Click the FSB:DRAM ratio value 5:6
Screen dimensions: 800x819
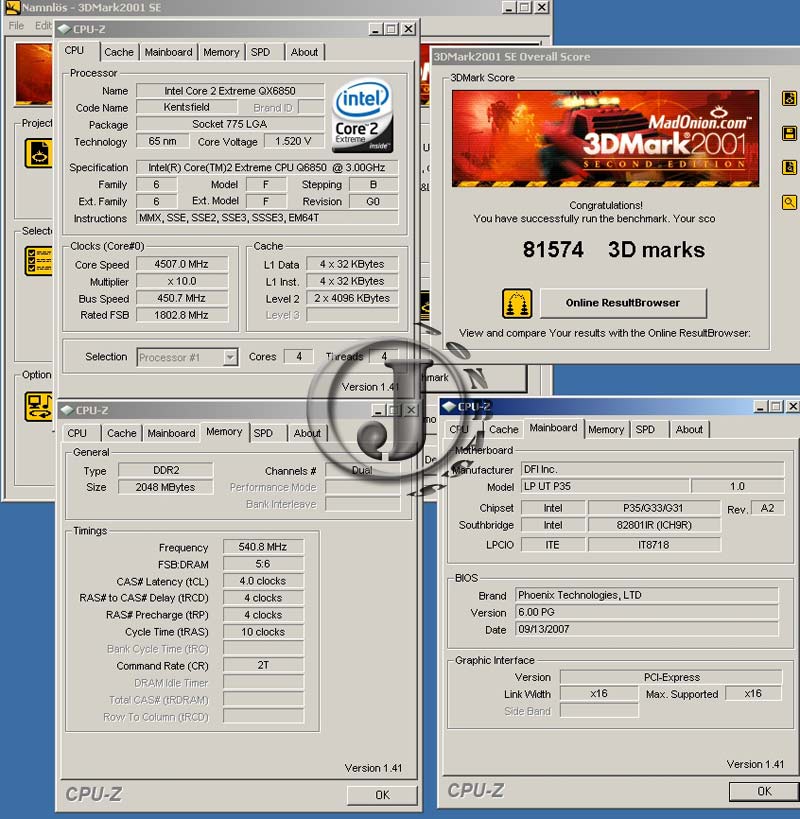(x=263, y=564)
